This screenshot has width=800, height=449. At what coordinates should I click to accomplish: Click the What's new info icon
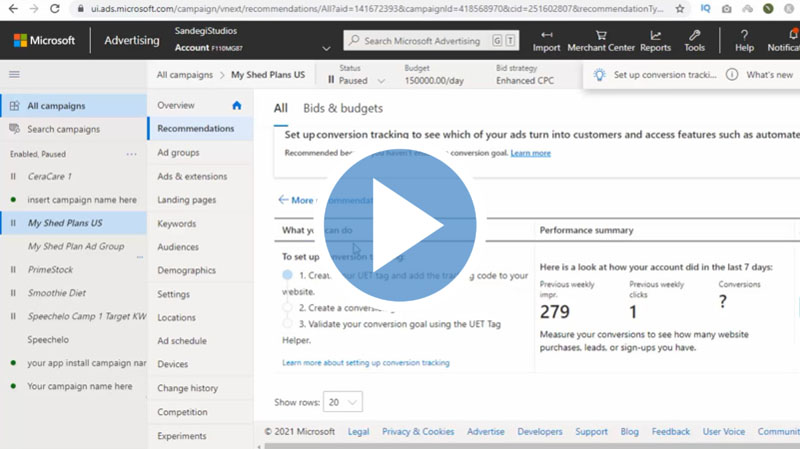click(x=732, y=74)
